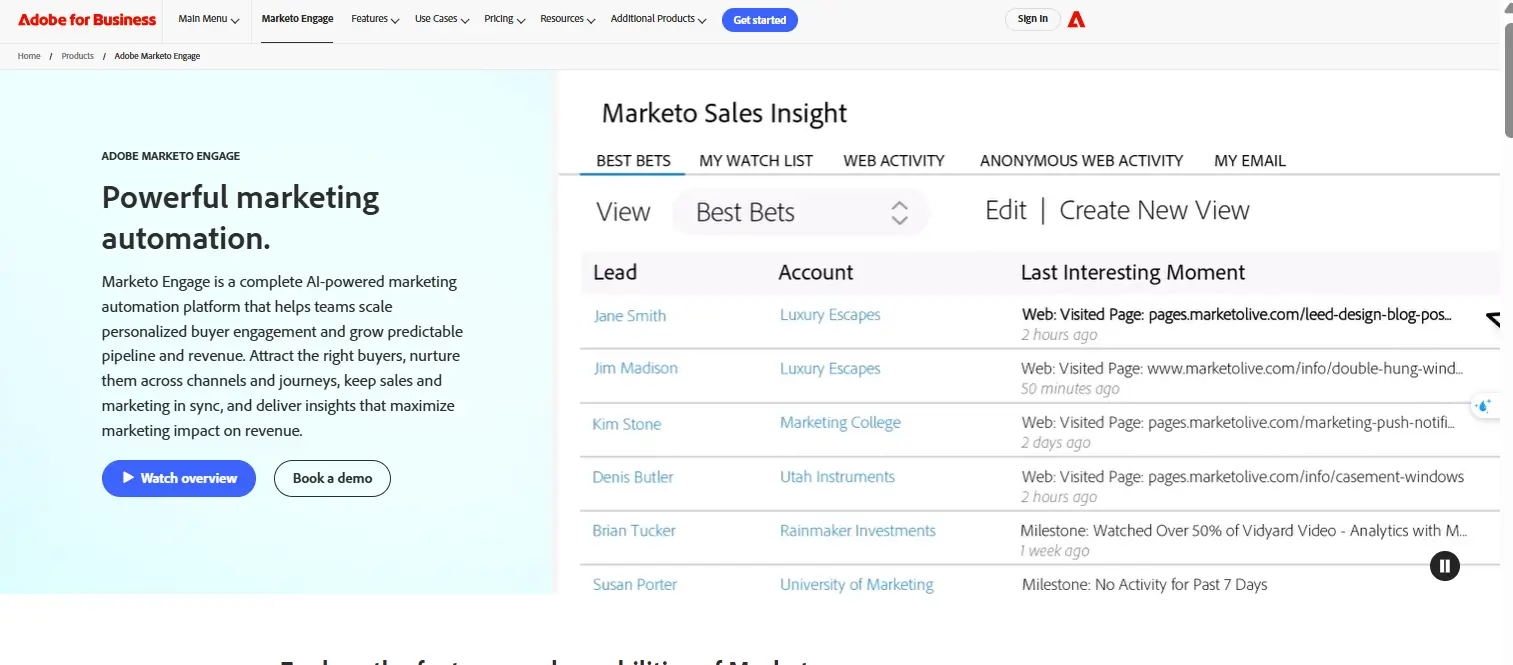Select the Marketo Engage nav tab
1513x665 pixels.
pos(297,19)
